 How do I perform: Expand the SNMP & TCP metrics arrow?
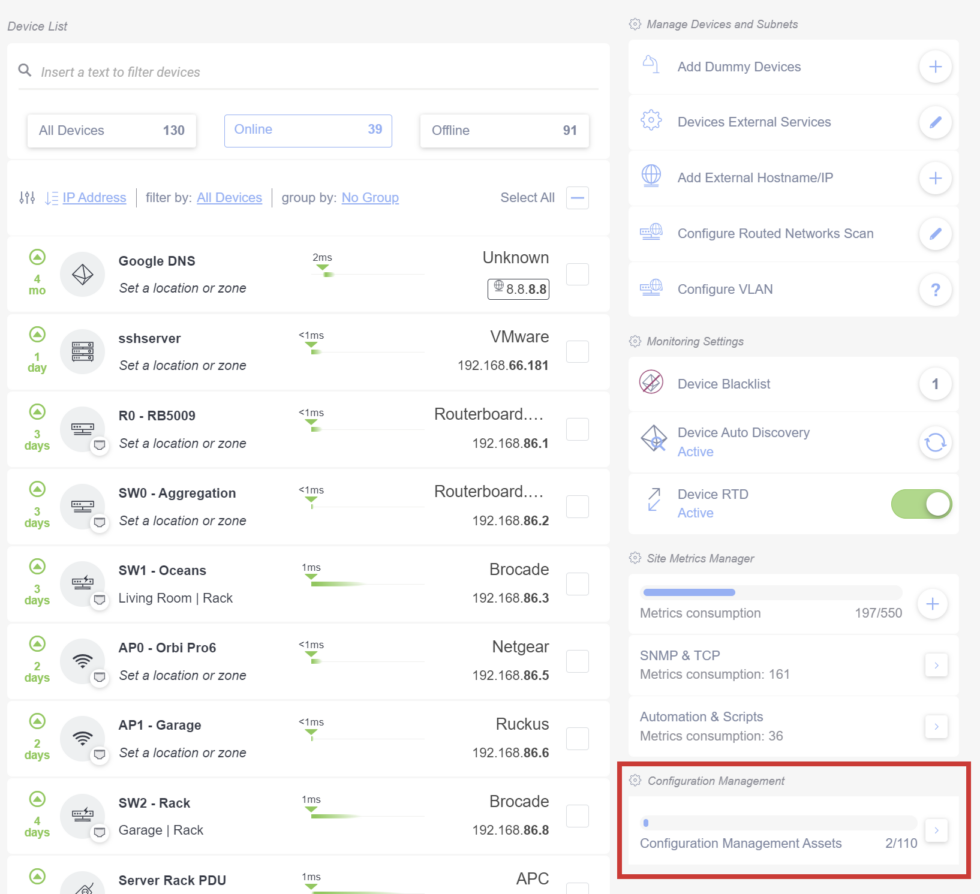point(935,665)
